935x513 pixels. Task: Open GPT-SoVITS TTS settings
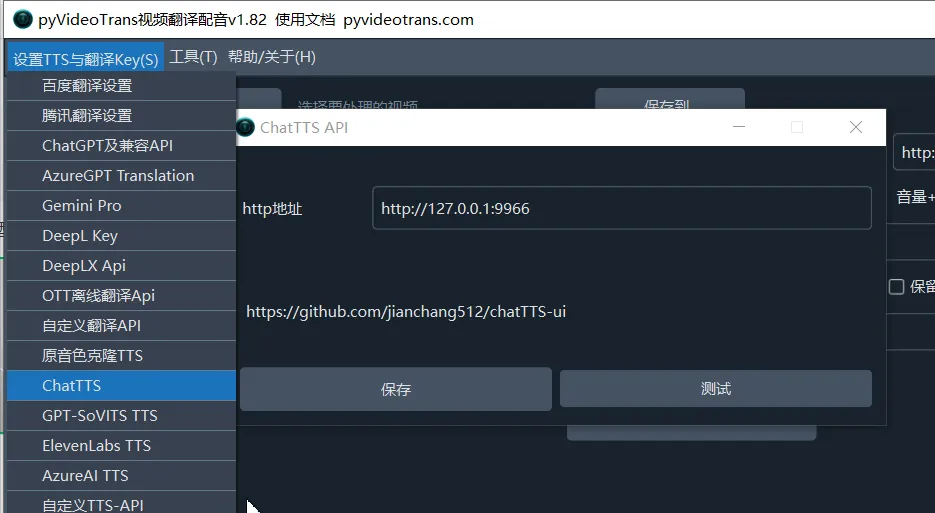[x=100, y=416]
